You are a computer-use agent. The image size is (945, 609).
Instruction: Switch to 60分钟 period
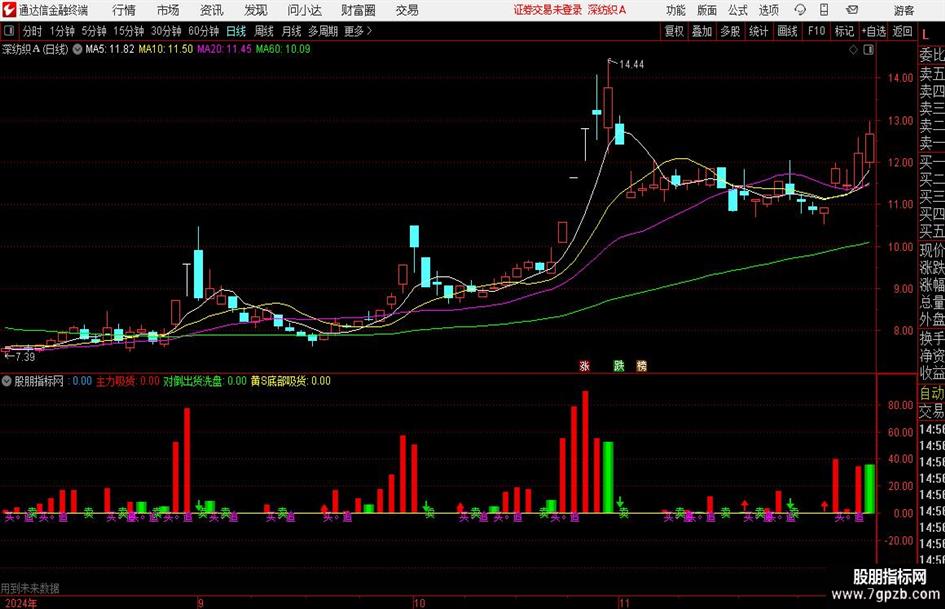(204, 31)
